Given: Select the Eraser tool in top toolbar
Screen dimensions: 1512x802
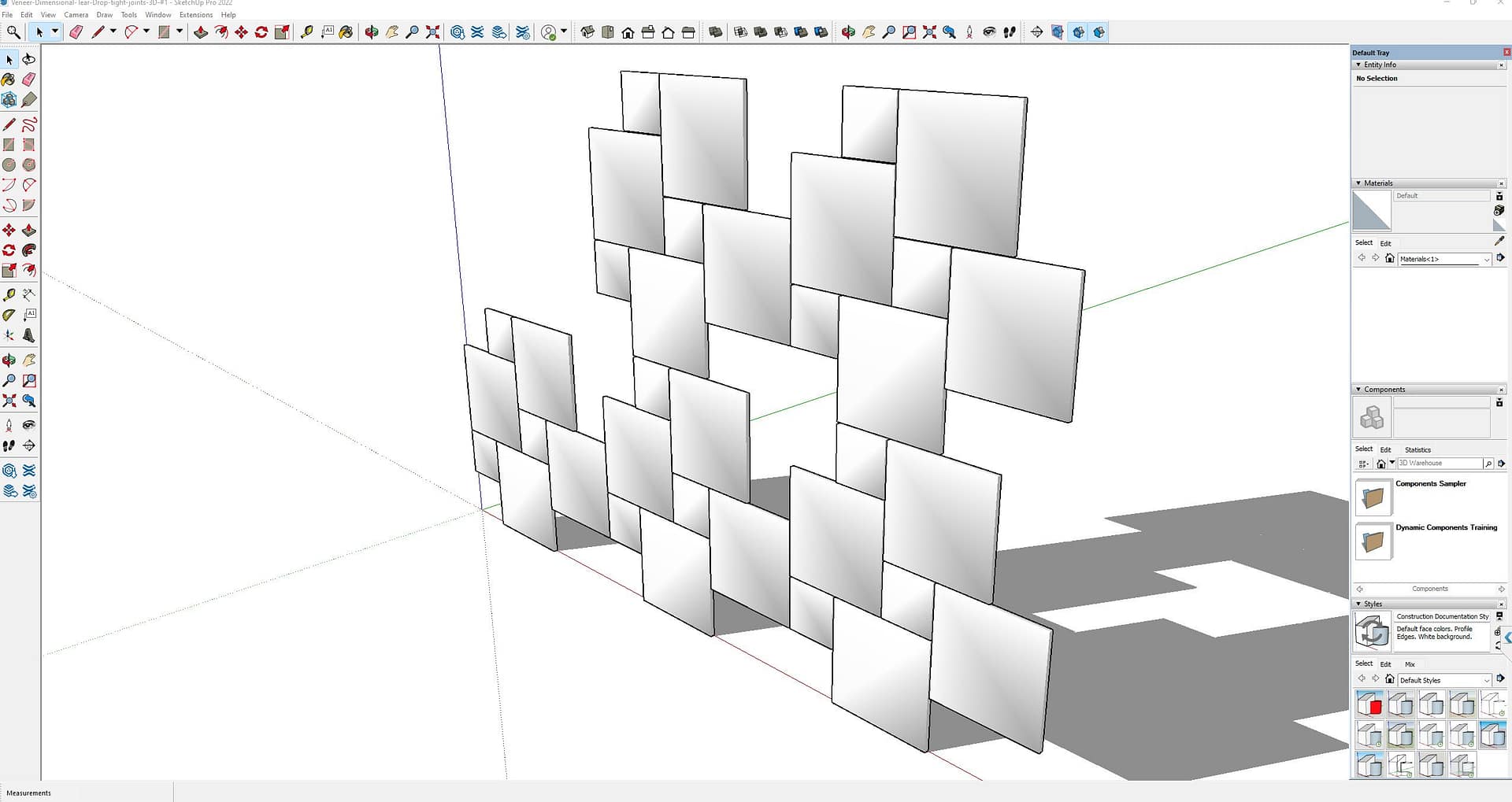Looking at the screenshot, I should (x=76, y=32).
